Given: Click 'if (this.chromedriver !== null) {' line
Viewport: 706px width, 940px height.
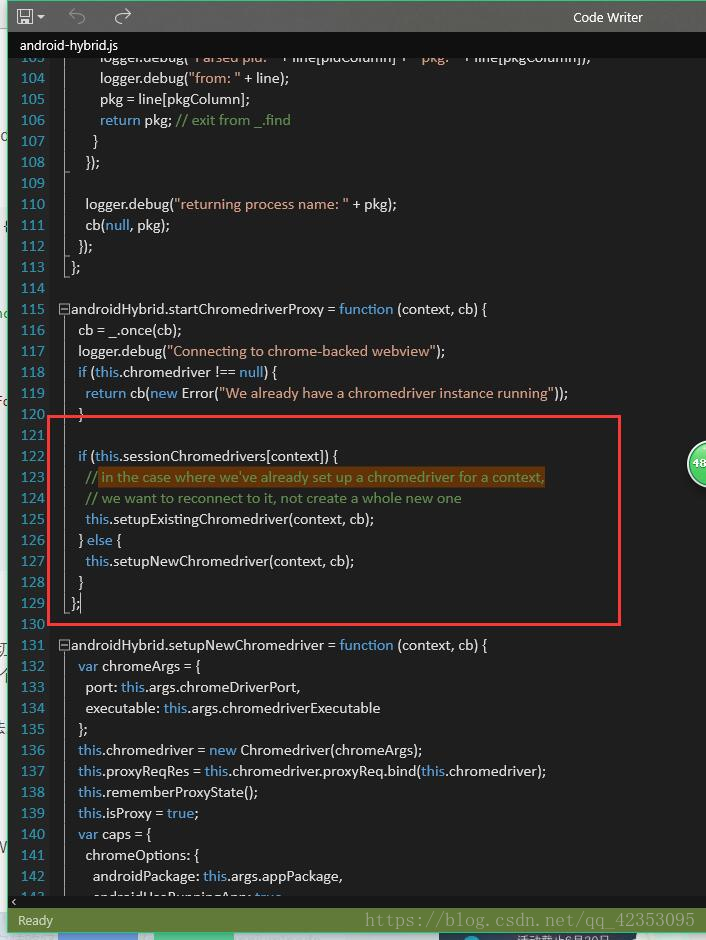Looking at the screenshot, I should click(177, 372).
